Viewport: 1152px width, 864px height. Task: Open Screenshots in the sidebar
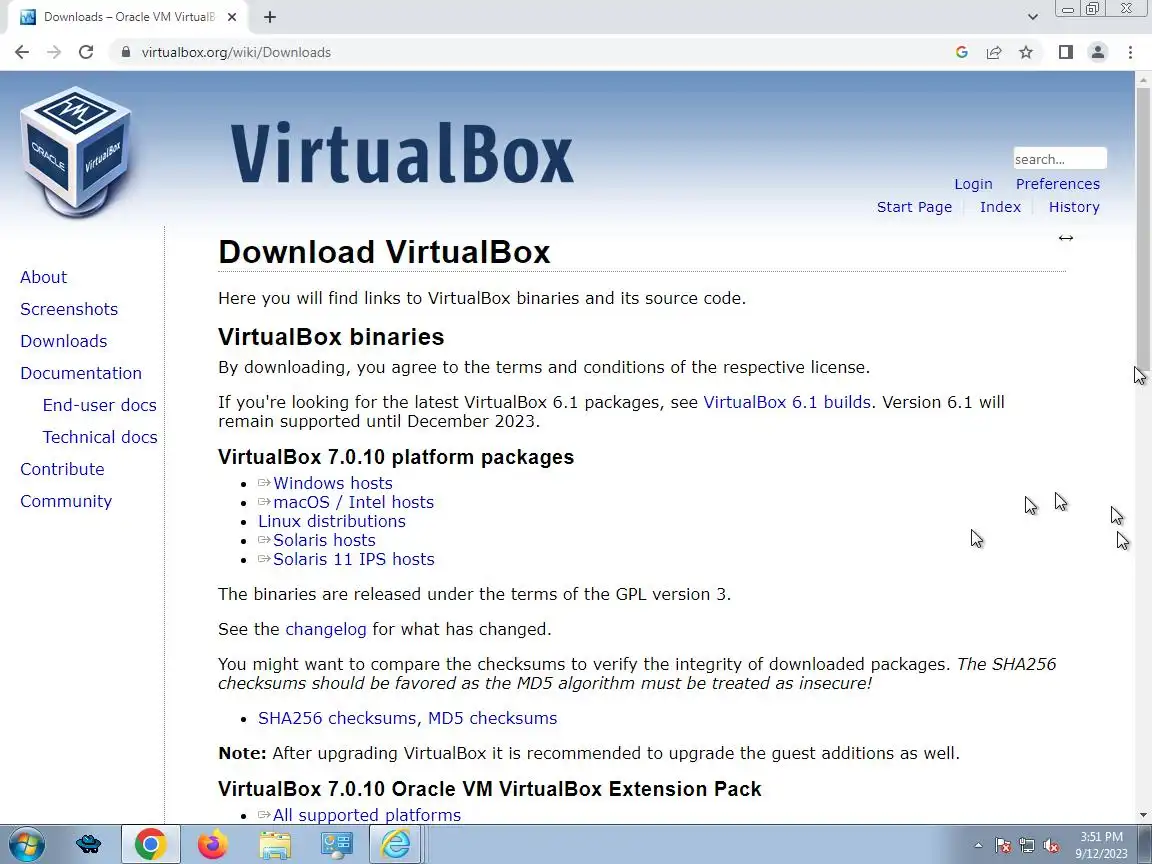(x=69, y=309)
